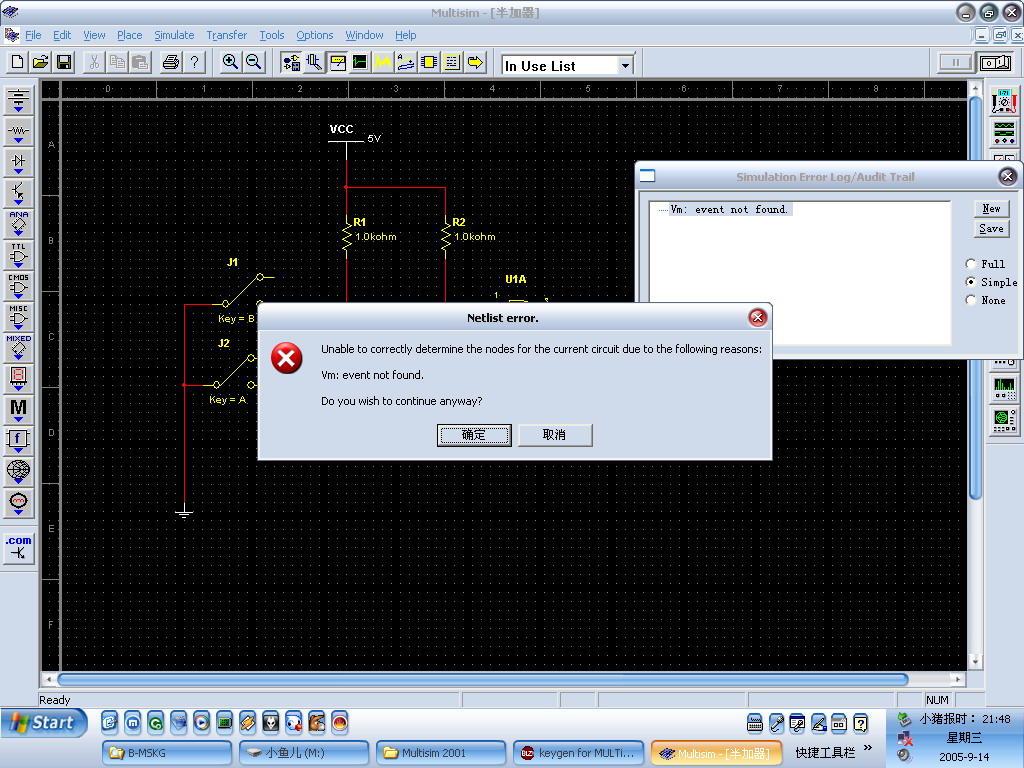The height and width of the screenshot is (768, 1024).
Task: Click the horizontal scrollbar thumb
Action: [x=483, y=679]
